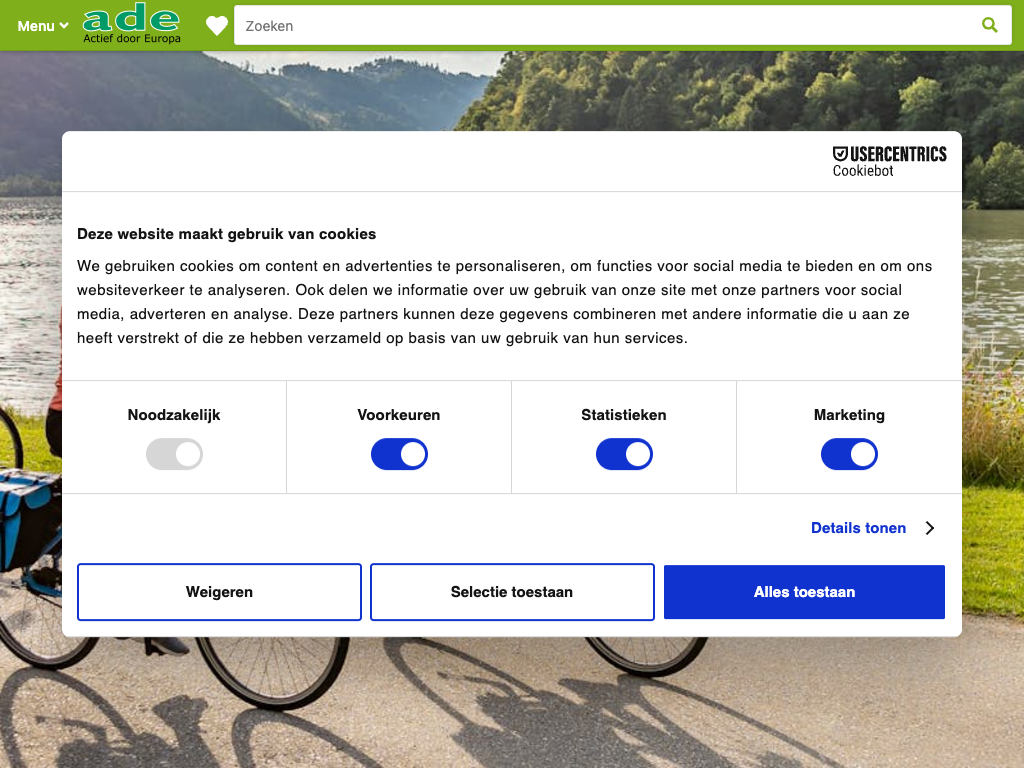Open the Menu dropdown in header

[x=42, y=26]
